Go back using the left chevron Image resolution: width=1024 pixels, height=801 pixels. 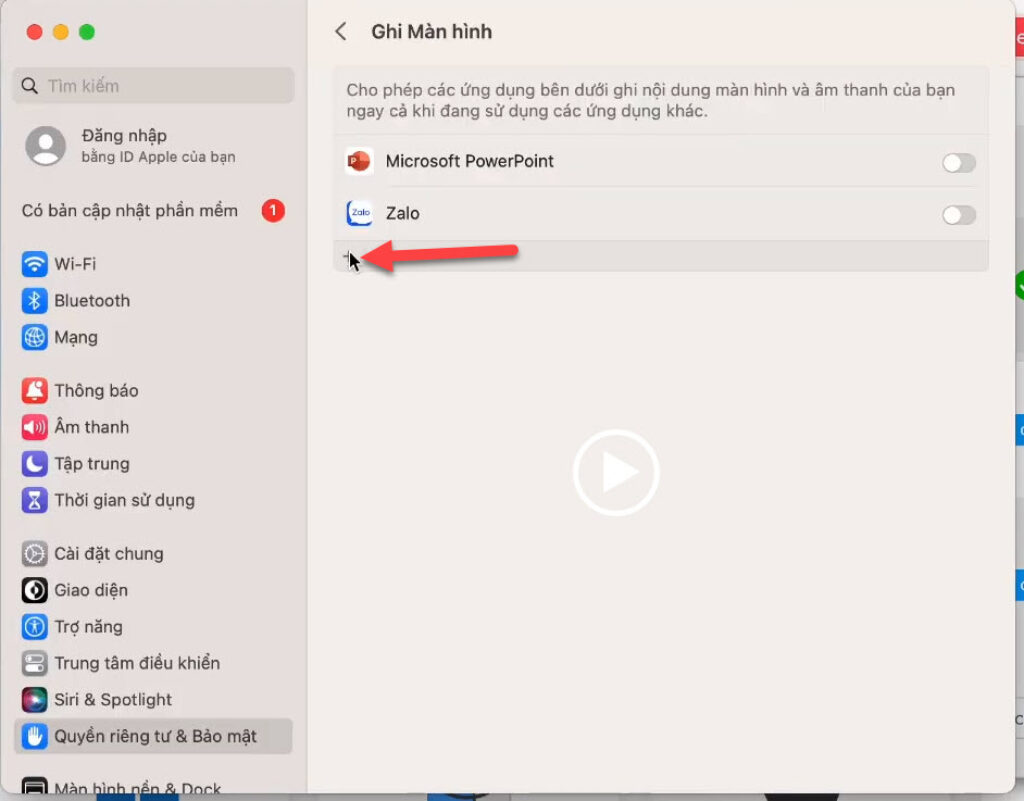[x=341, y=32]
